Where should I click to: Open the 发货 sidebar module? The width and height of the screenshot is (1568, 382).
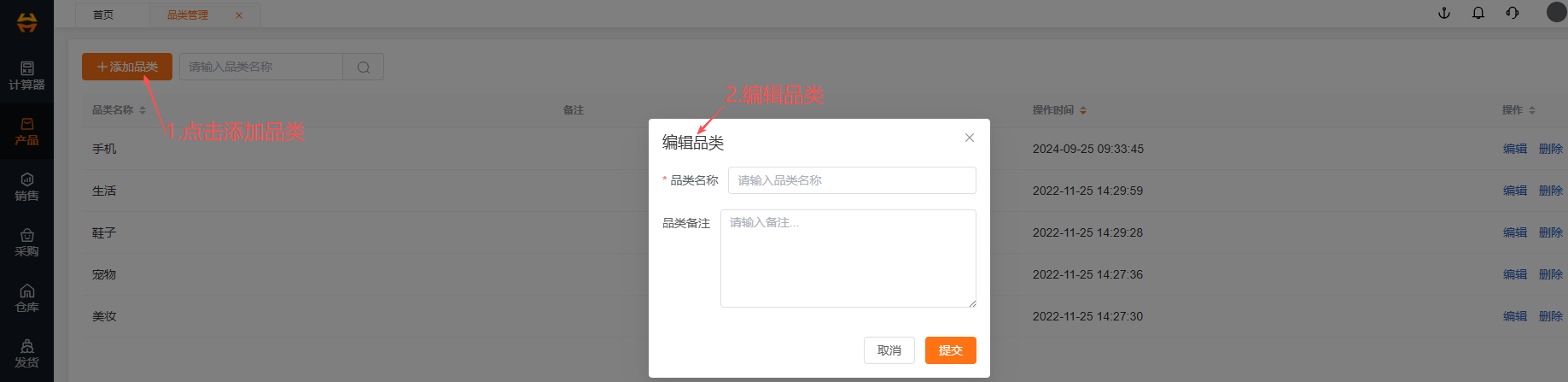point(26,353)
